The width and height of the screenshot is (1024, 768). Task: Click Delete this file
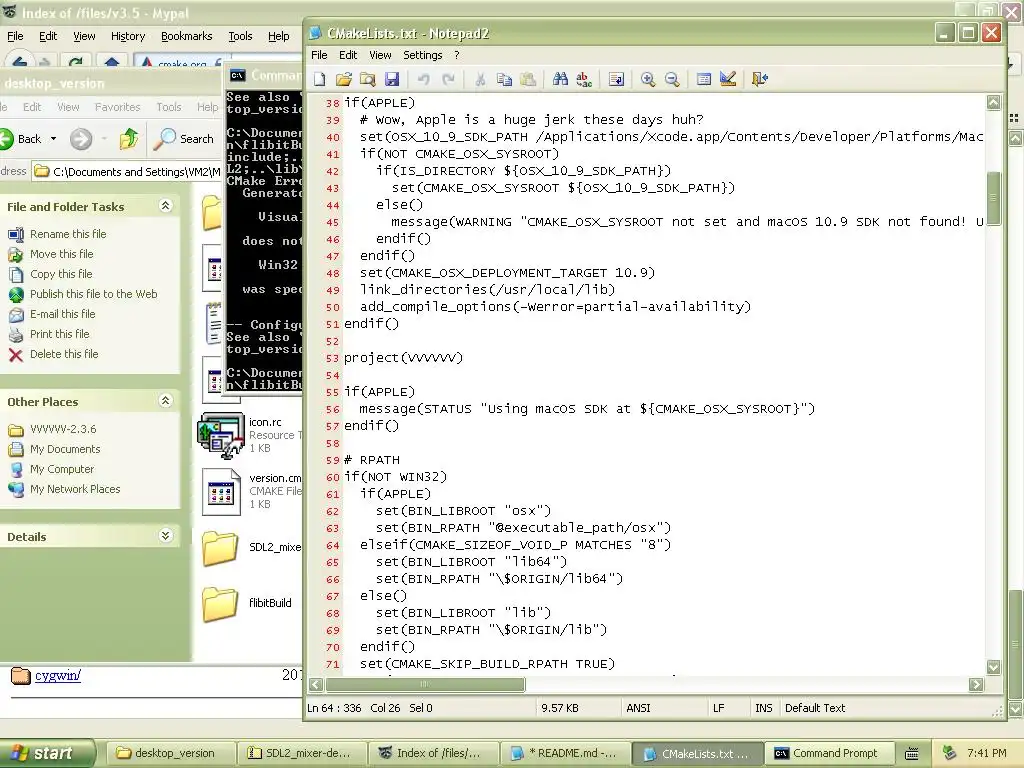(x=64, y=354)
